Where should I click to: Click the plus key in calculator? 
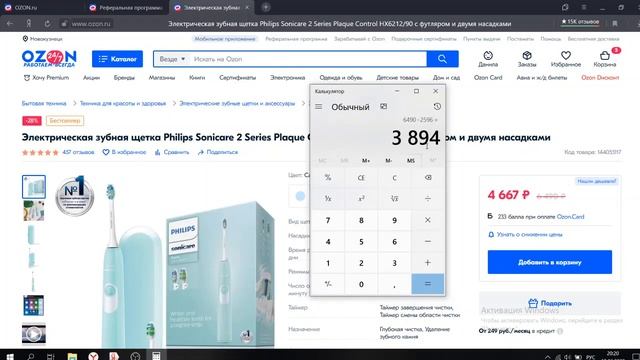pyautogui.click(x=427, y=263)
